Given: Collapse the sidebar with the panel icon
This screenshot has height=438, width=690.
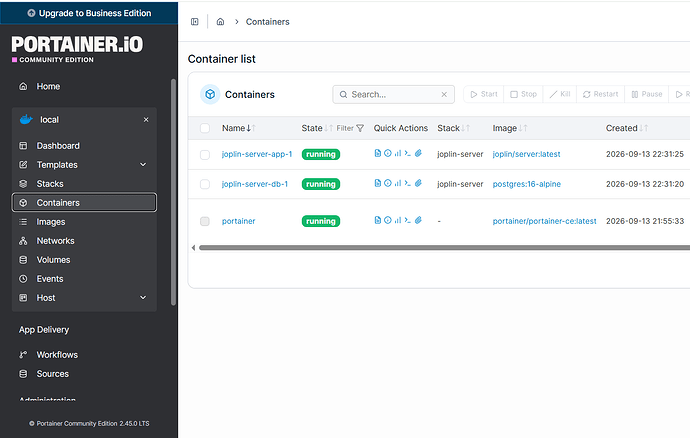Looking at the screenshot, I should click(x=195, y=22).
